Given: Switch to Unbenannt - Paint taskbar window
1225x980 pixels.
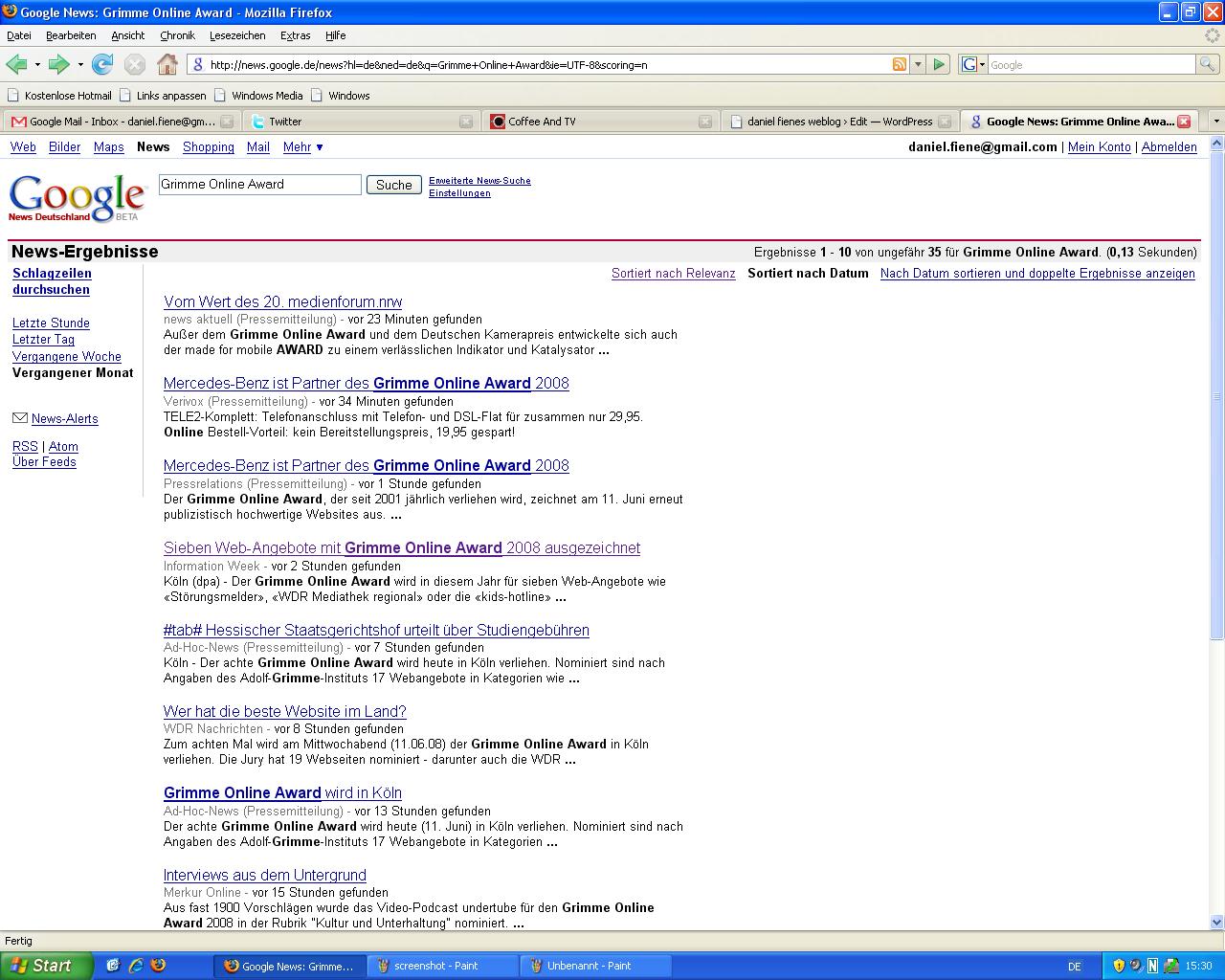Looking at the screenshot, I should 596,966.
